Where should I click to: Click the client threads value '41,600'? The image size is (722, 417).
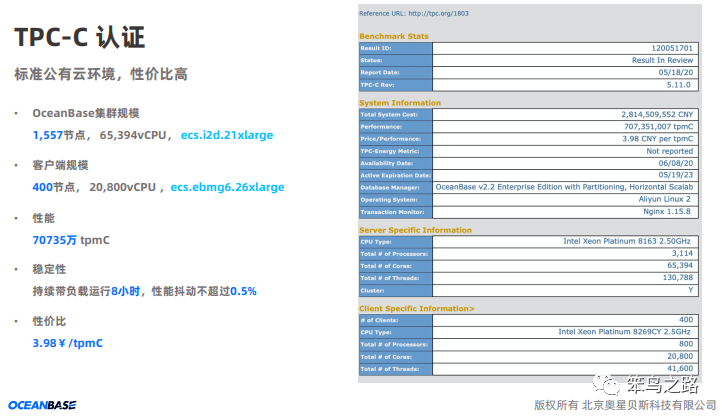pos(680,368)
